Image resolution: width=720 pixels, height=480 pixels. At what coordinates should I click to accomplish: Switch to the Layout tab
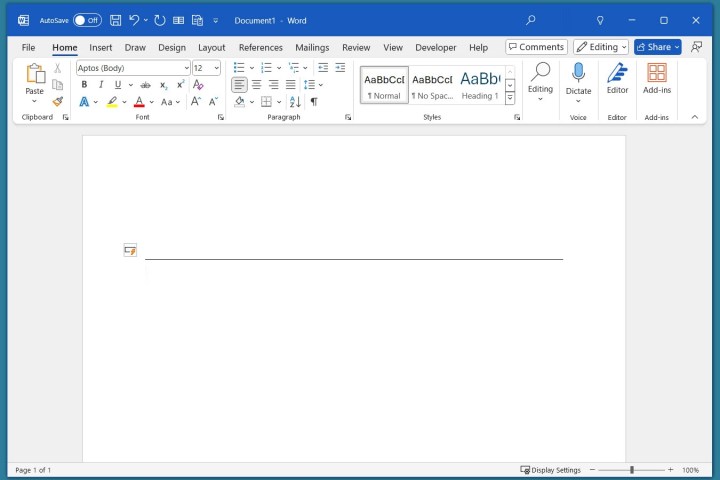pyautogui.click(x=211, y=47)
